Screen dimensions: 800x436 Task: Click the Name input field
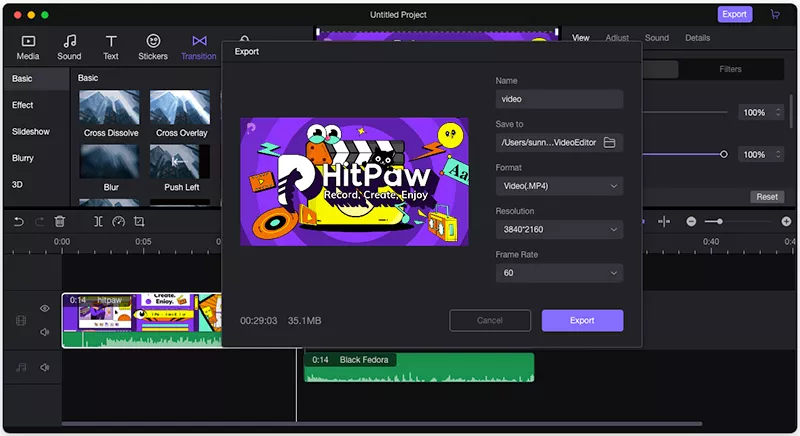click(x=559, y=99)
